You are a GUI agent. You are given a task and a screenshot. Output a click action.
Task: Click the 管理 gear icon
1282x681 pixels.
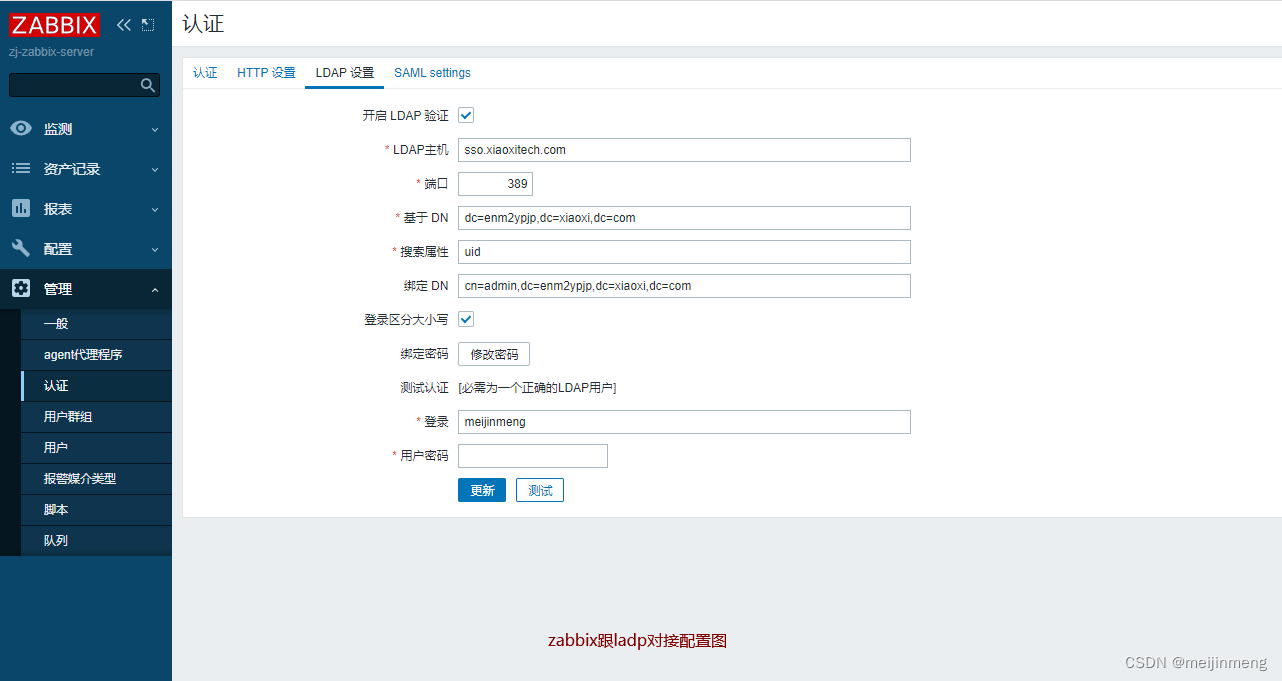tap(21, 289)
